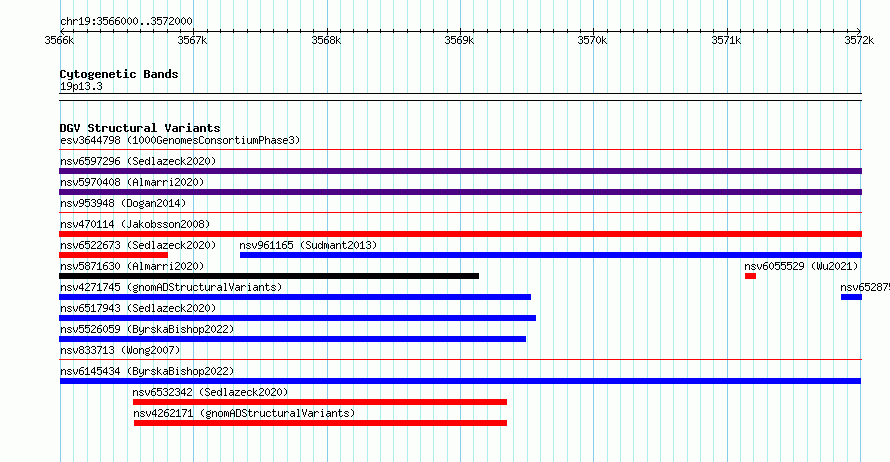Click the full-width blue bar for nsv6145434
This screenshot has height=462, width=890.
(x=460, y=381)
